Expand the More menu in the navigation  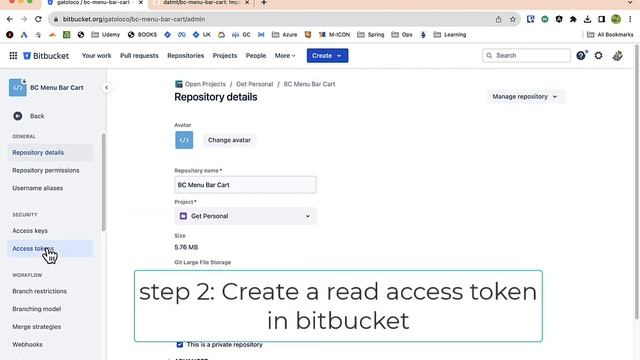point(285,56)
